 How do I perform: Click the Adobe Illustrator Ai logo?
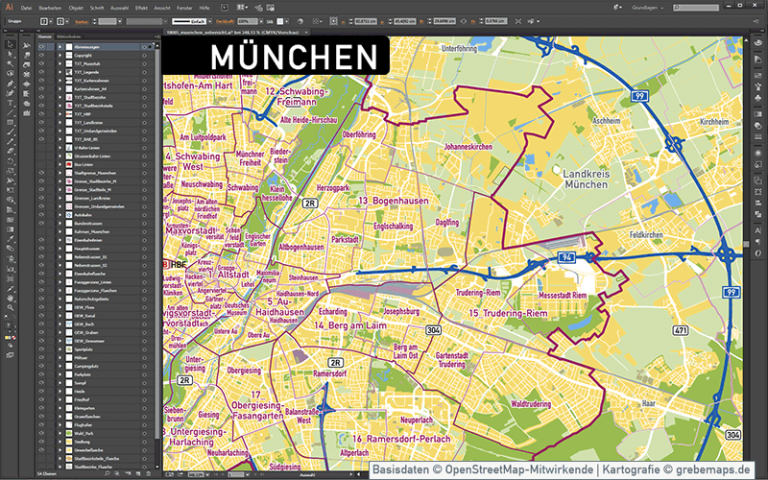pyautogui.click(x=9, y=7)
